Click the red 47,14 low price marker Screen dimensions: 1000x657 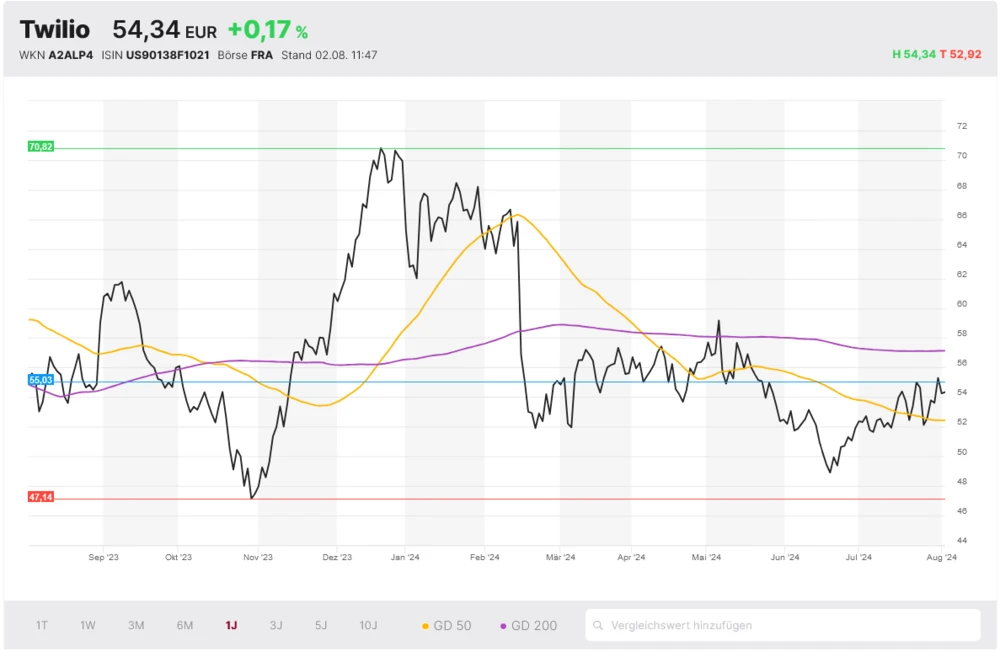41,497
